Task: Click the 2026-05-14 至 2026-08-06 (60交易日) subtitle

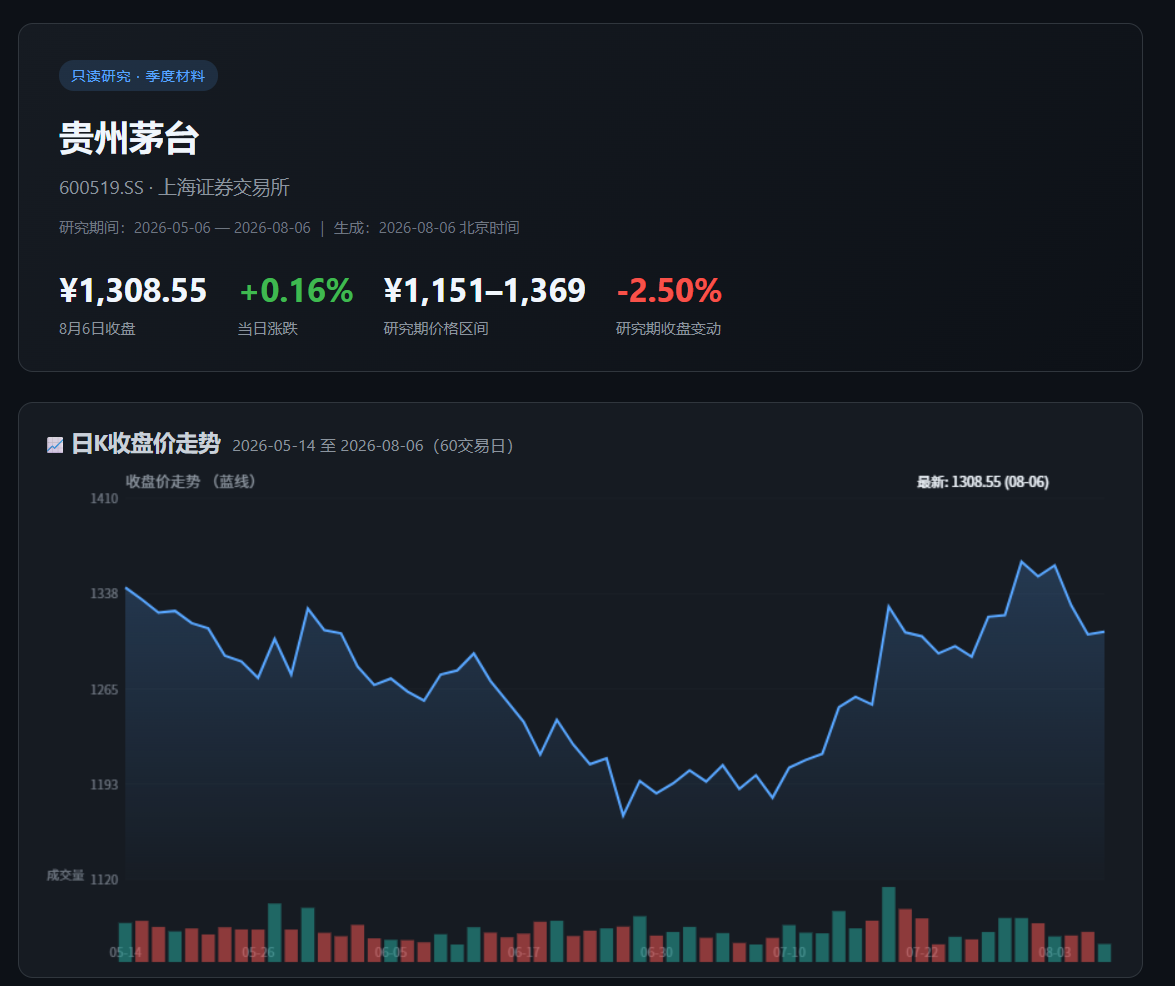Action: pyautogui.click(x=375, y=446)
